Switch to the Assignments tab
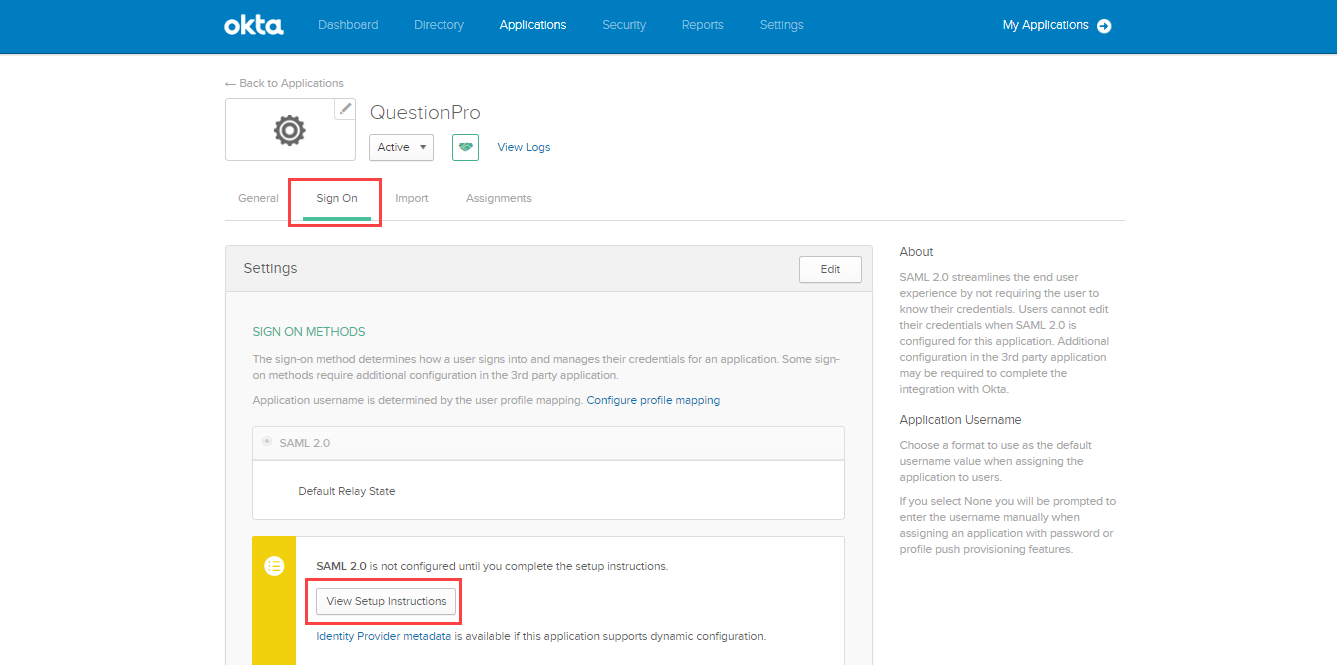Viewport: 1337px width, 665px height. coord(499,198)
